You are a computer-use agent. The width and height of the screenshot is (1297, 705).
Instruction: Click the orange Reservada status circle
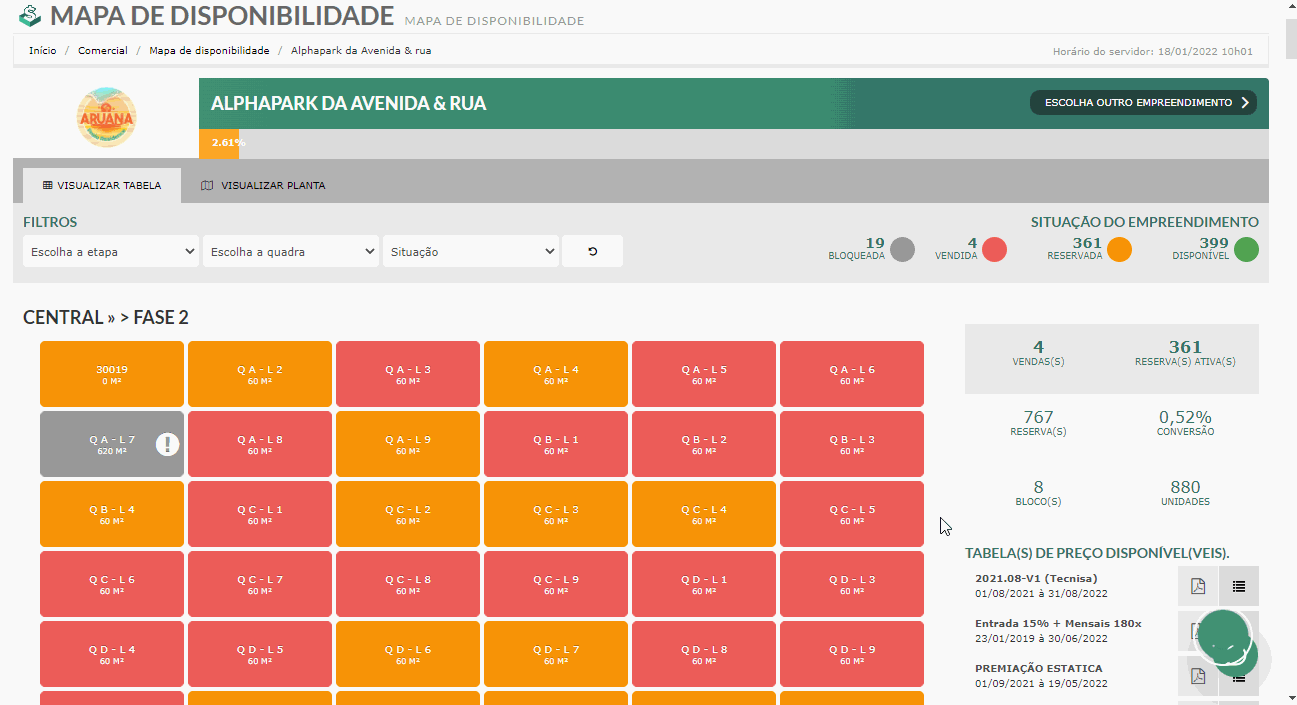(x=1119, y=250)
